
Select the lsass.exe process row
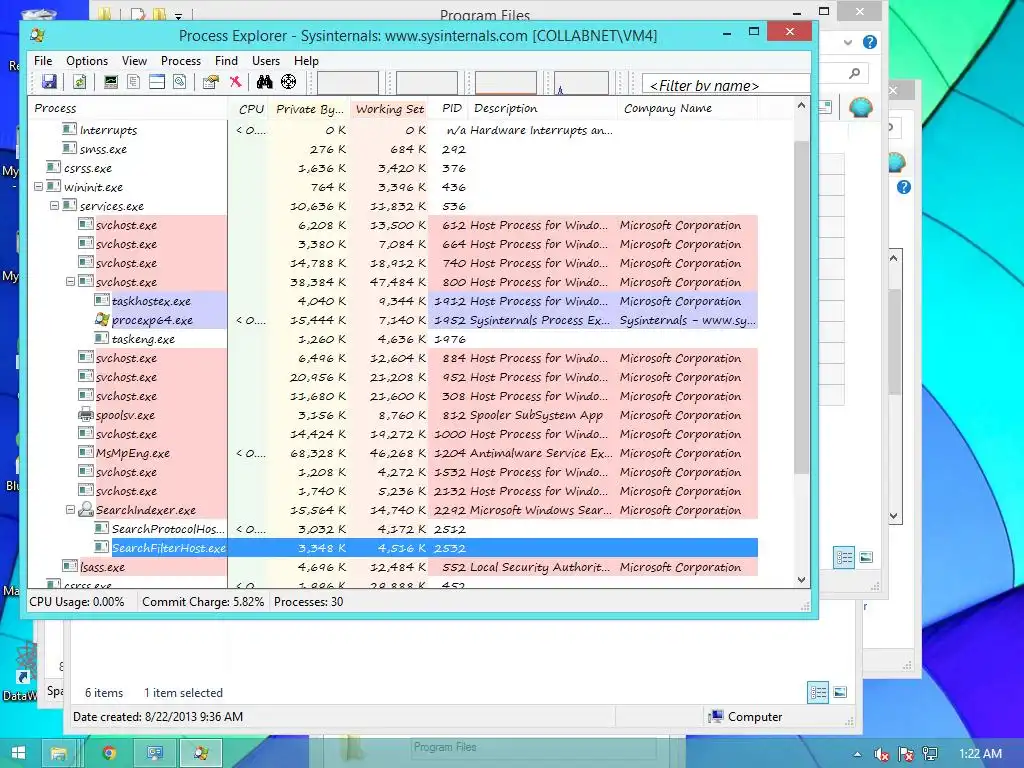tap(393, 567)
